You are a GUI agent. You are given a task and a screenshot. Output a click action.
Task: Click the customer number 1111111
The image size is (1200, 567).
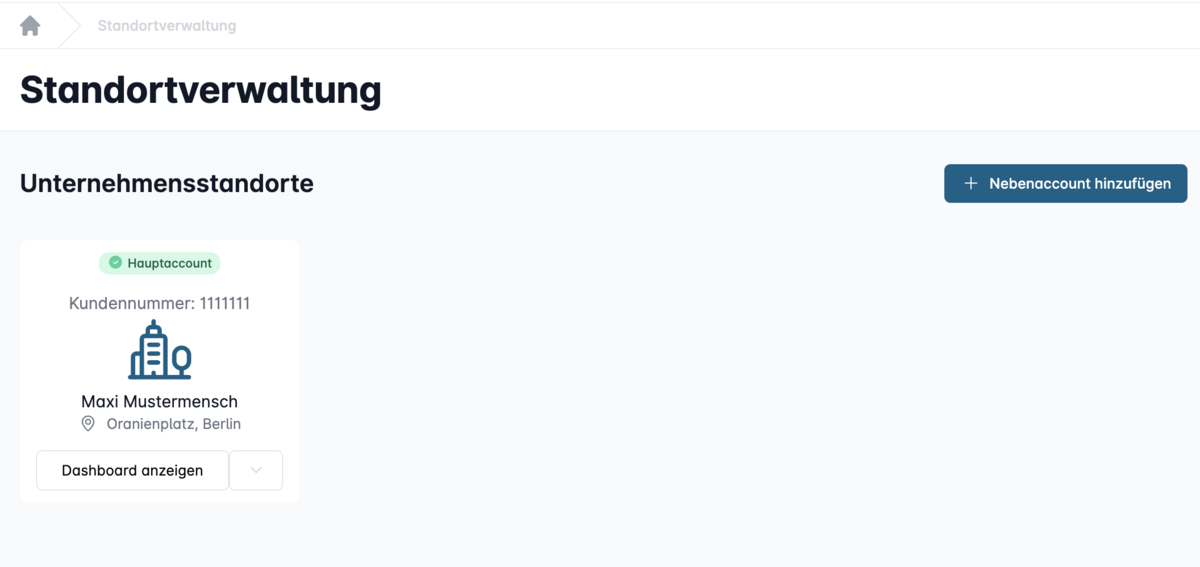pyautogui.click(x=225, y=303)
